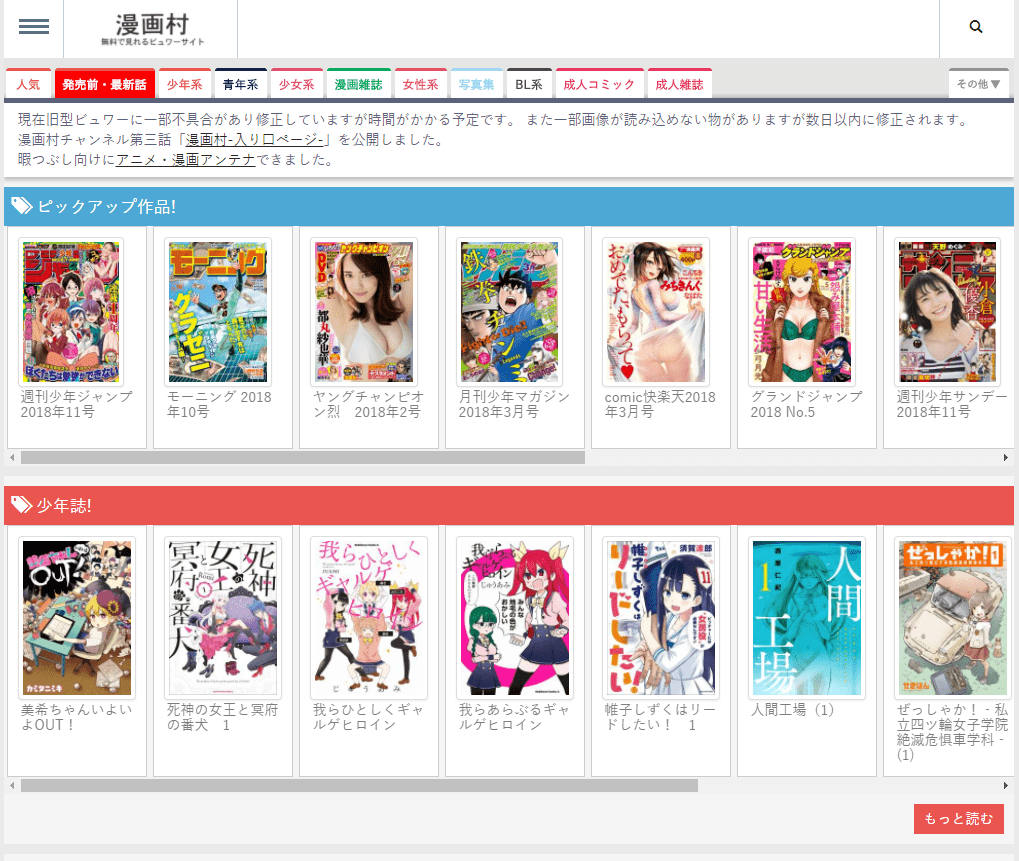
Task: Click tag icon beside ピックアップ作品 heading
Action: click(x=21, y=206)
